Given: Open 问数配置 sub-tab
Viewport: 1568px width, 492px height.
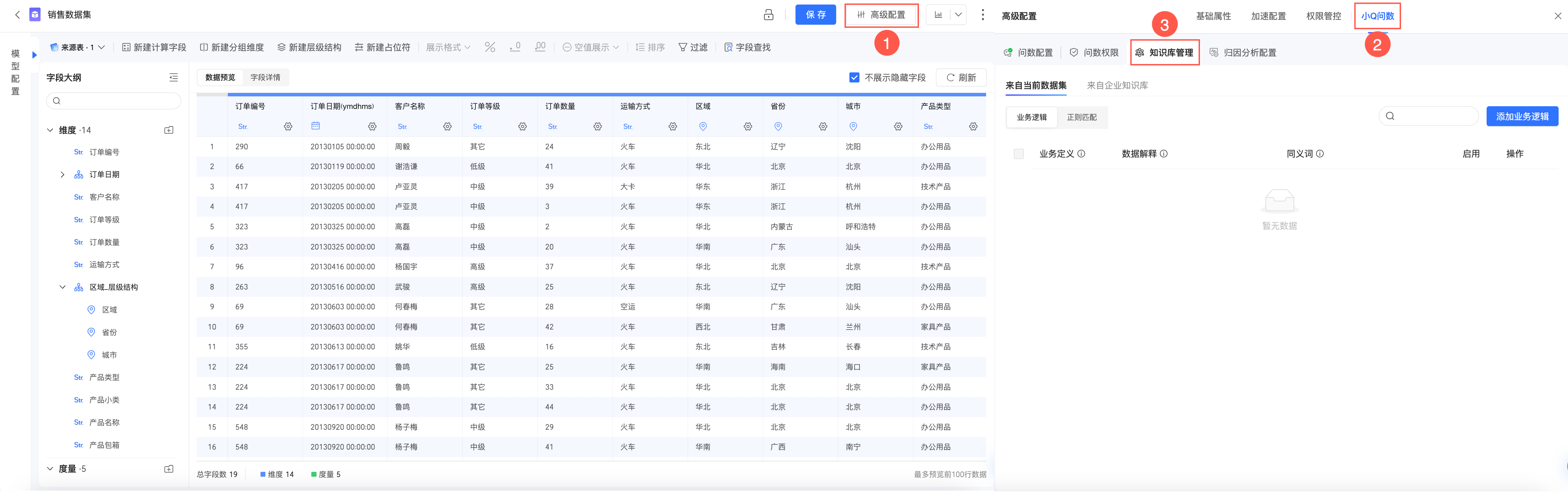Looking at the screenshot, I should (1028, 52).
